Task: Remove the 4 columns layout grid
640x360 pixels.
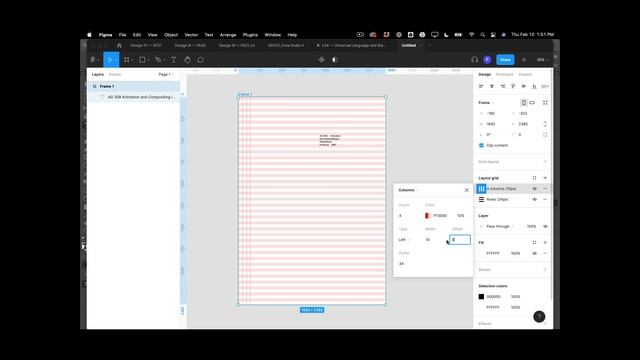Action: point(545,189)
